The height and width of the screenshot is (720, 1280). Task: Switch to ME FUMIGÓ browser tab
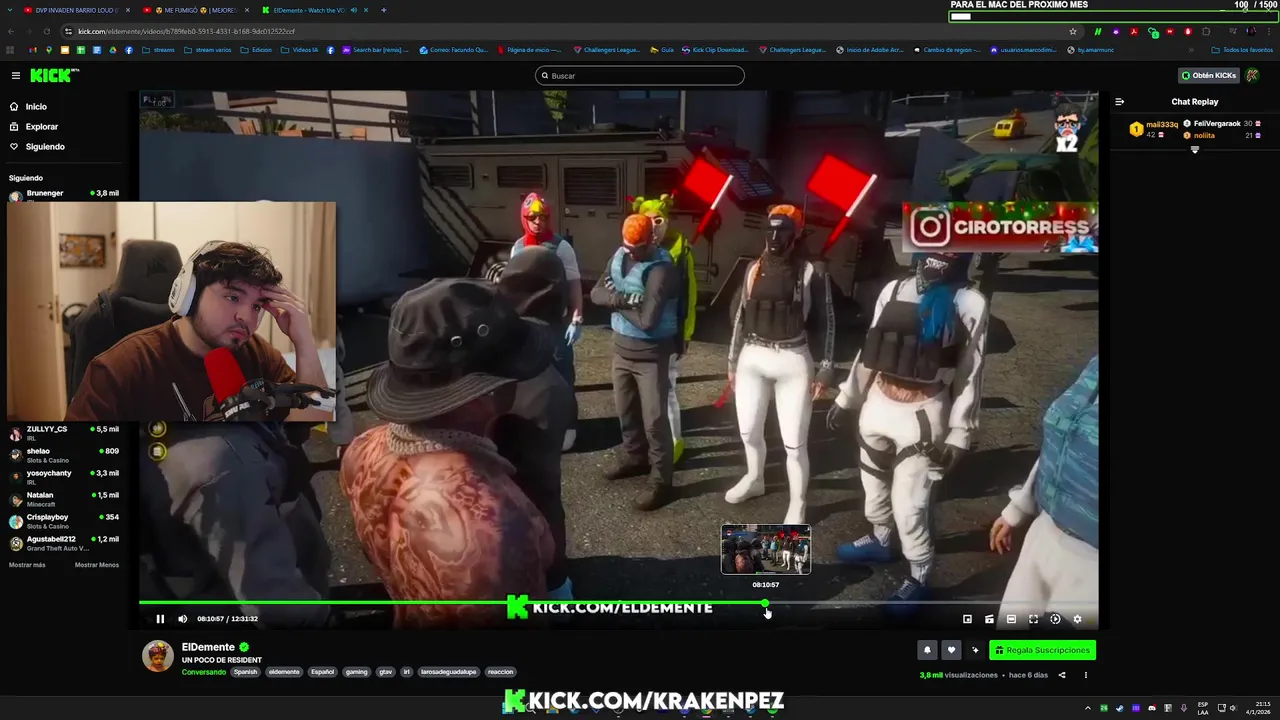tap(195, 10)
